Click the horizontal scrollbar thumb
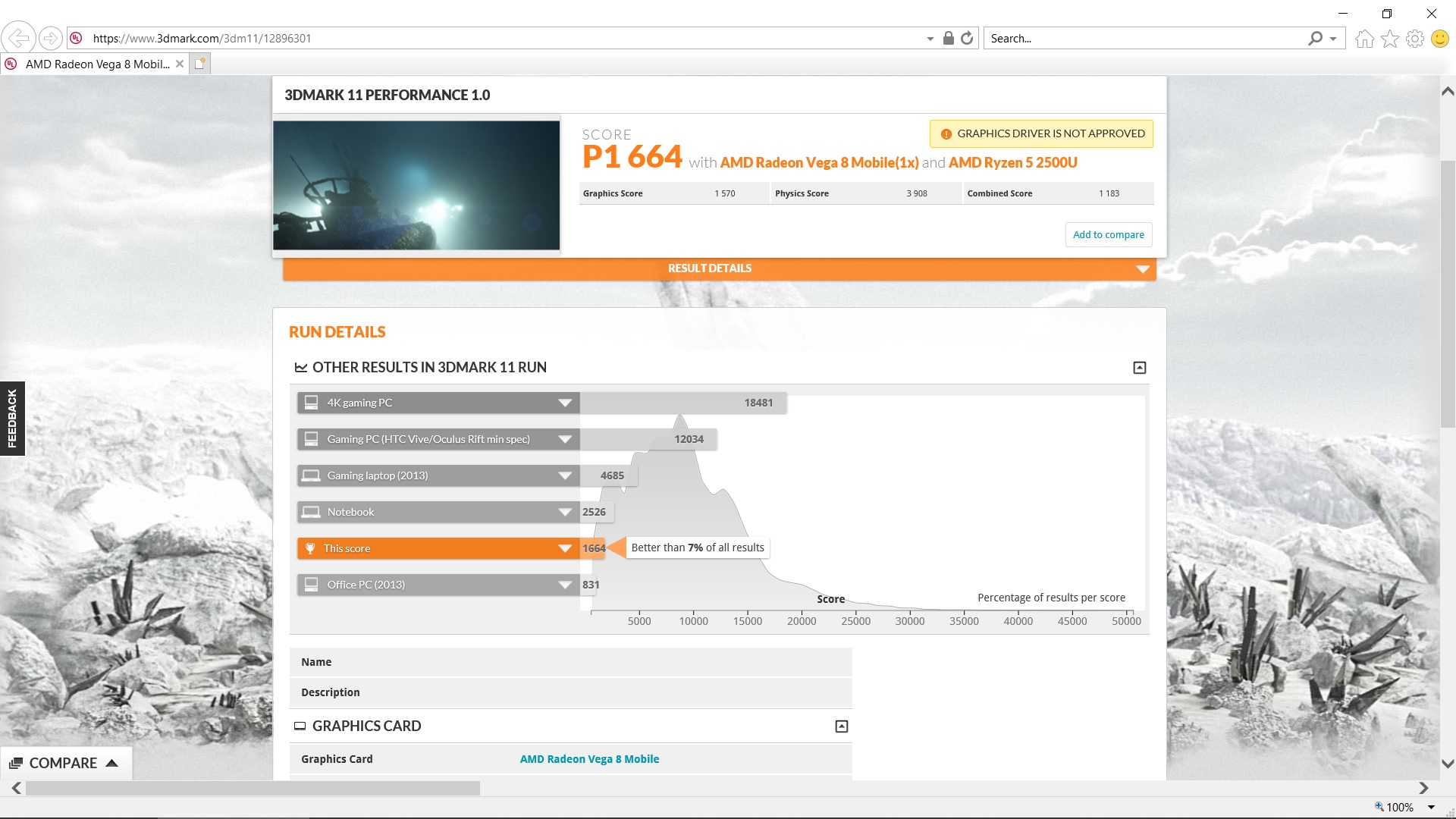1456x819 pixels. tap(253, 789)
